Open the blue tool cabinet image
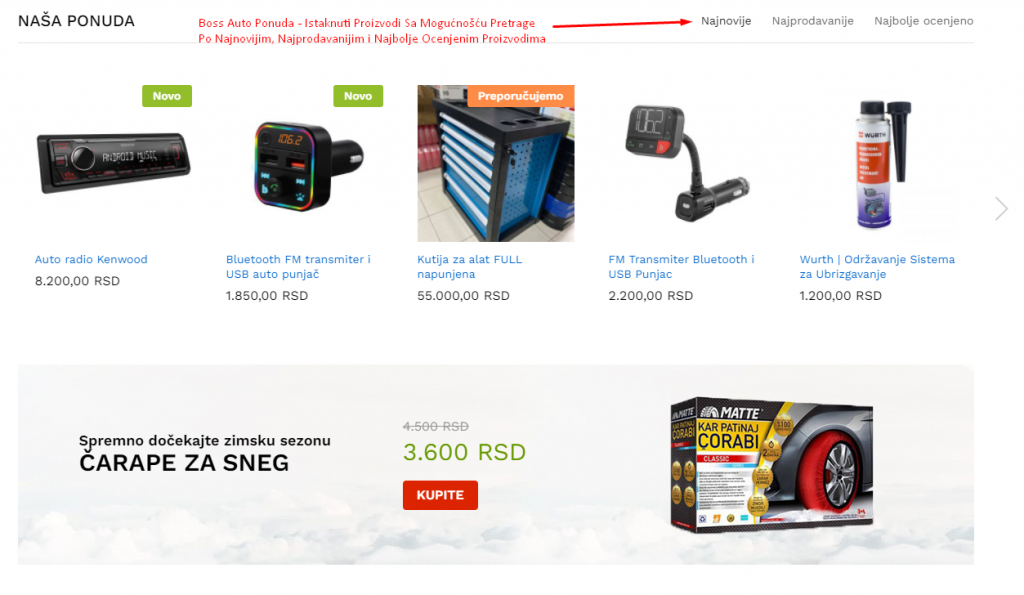The height and width of the screenshot is (595, 1024). click(496, 163)
